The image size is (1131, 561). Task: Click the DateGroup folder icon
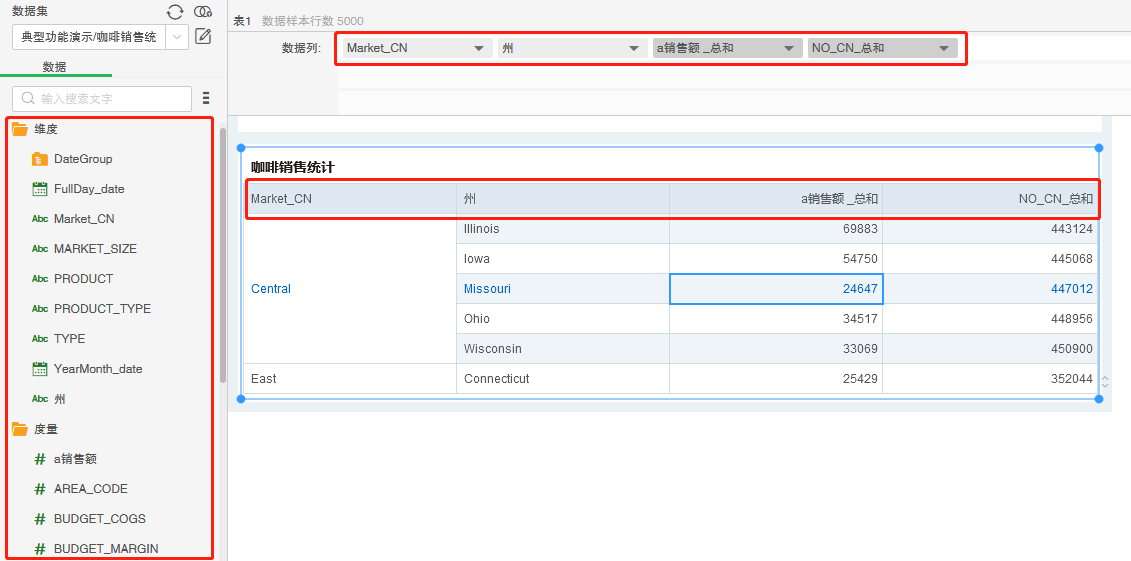(x=40, y=159)
